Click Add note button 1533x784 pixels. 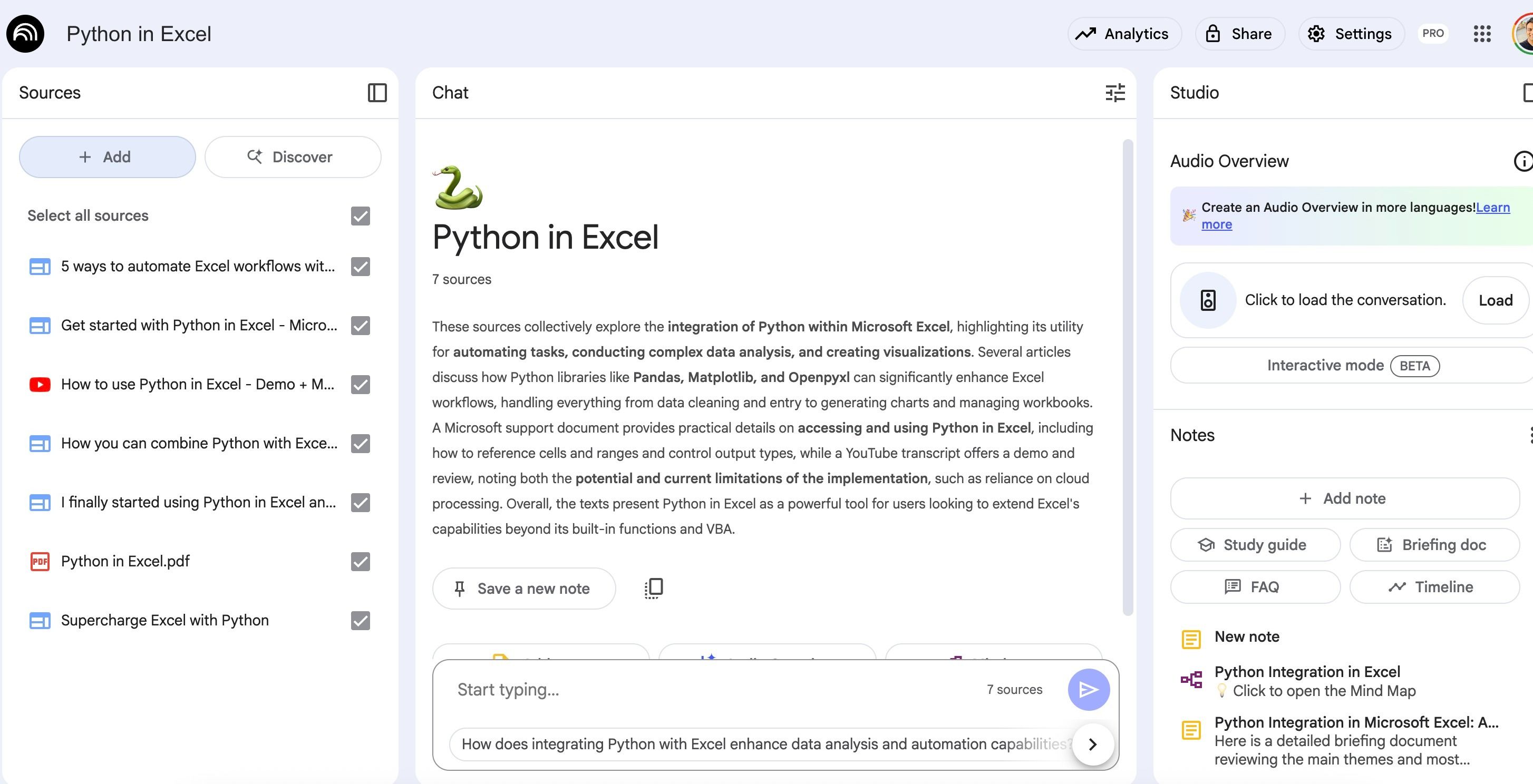tap(1344, 498)
